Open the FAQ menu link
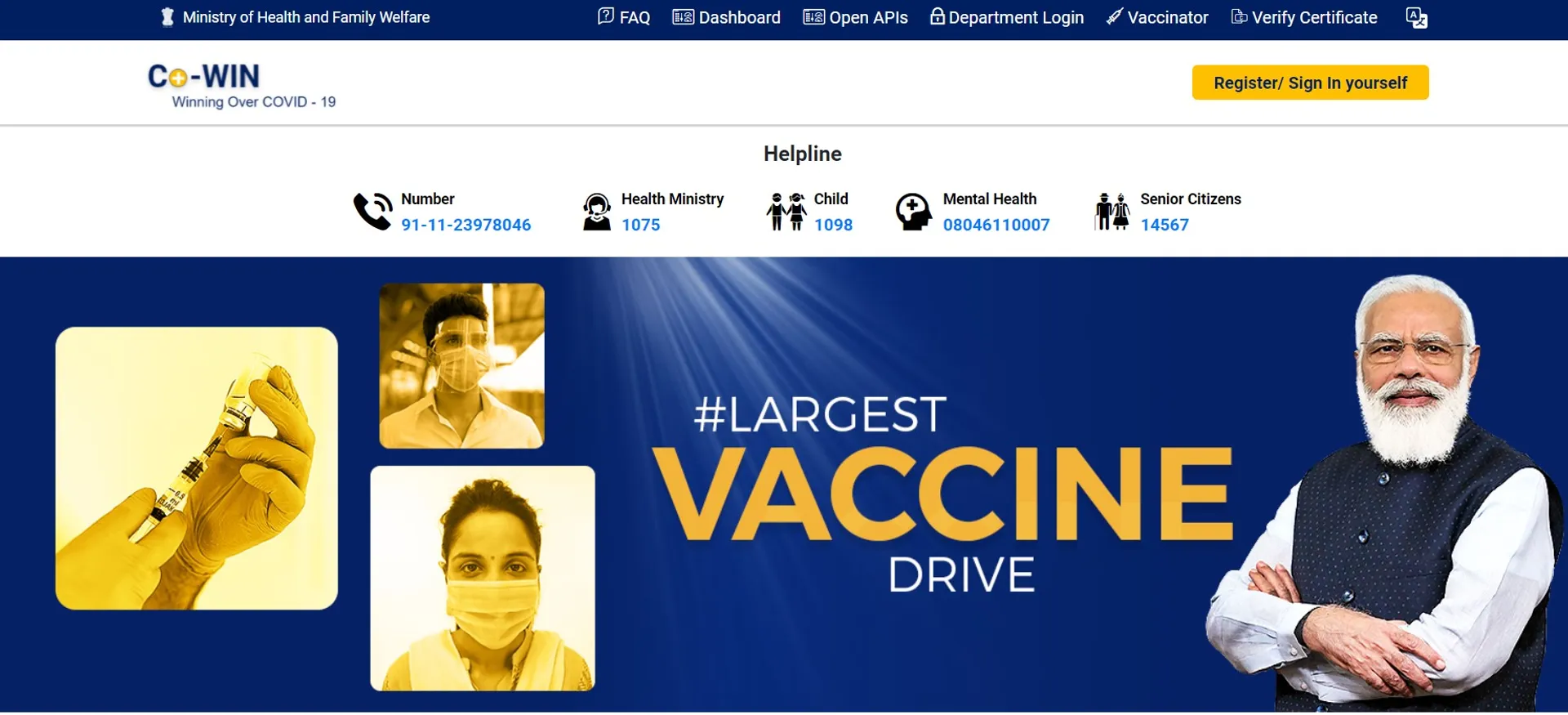1568x715 pixels. 635,17
